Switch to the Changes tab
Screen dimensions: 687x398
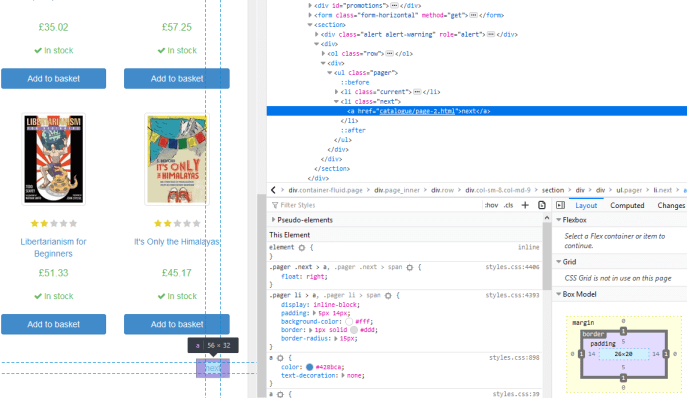671,205
